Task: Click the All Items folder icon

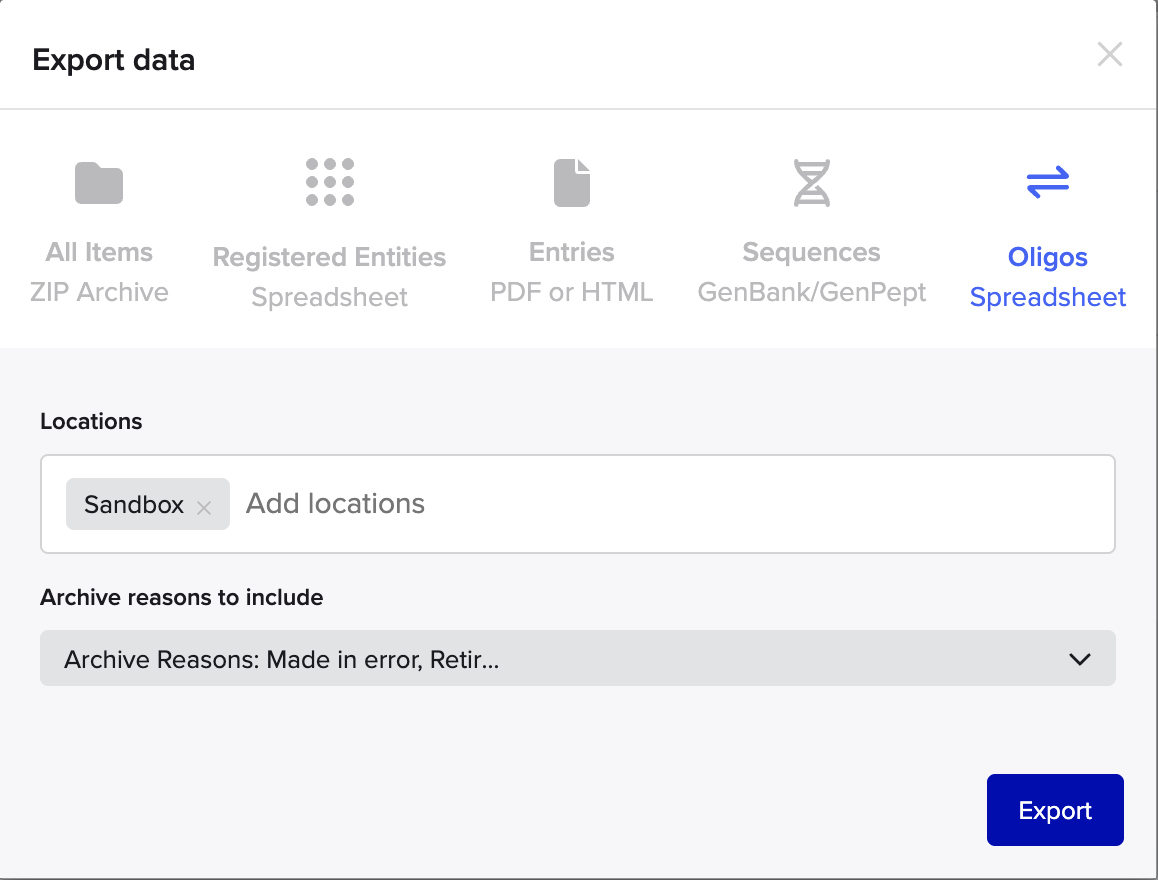Action: [99, 183]
